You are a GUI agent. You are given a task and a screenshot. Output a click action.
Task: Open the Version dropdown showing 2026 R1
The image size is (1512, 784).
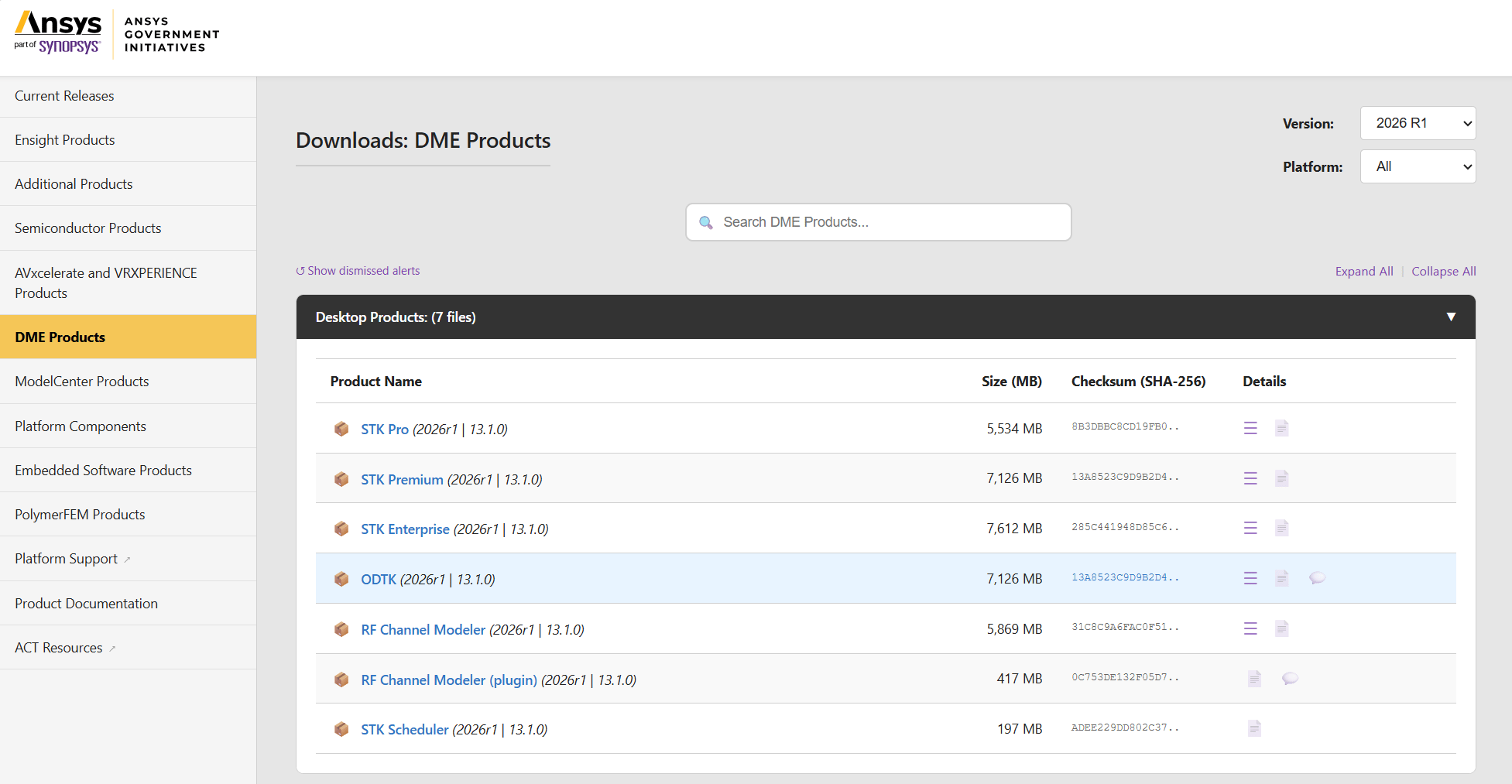click(x=1418, y=123)
